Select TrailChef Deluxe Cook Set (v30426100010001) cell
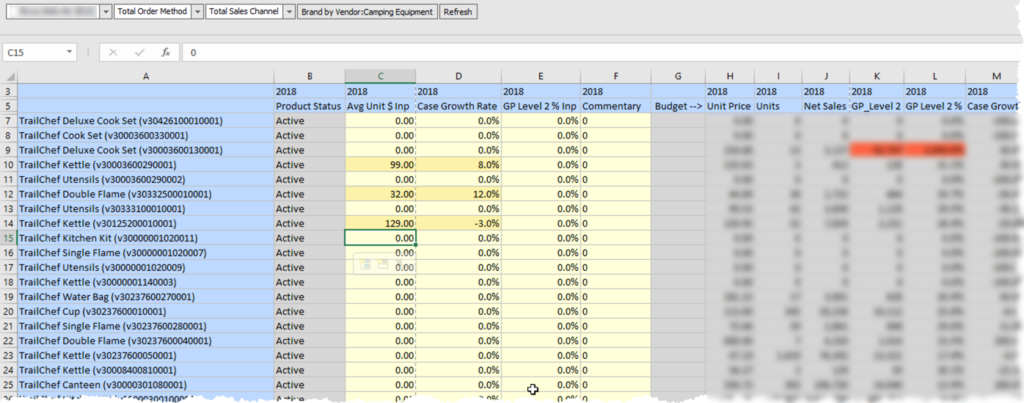The width and height of the screenshot is (1024, 403). click(146, 121)
